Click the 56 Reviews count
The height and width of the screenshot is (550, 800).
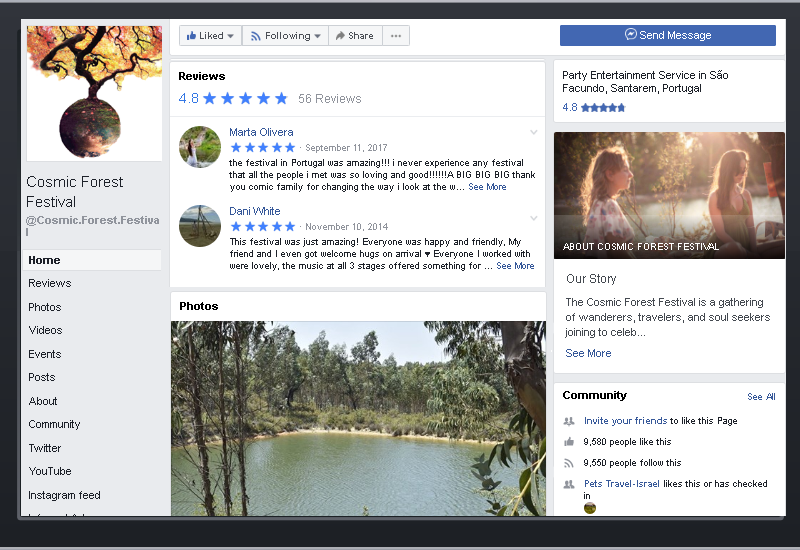[330, 98]
